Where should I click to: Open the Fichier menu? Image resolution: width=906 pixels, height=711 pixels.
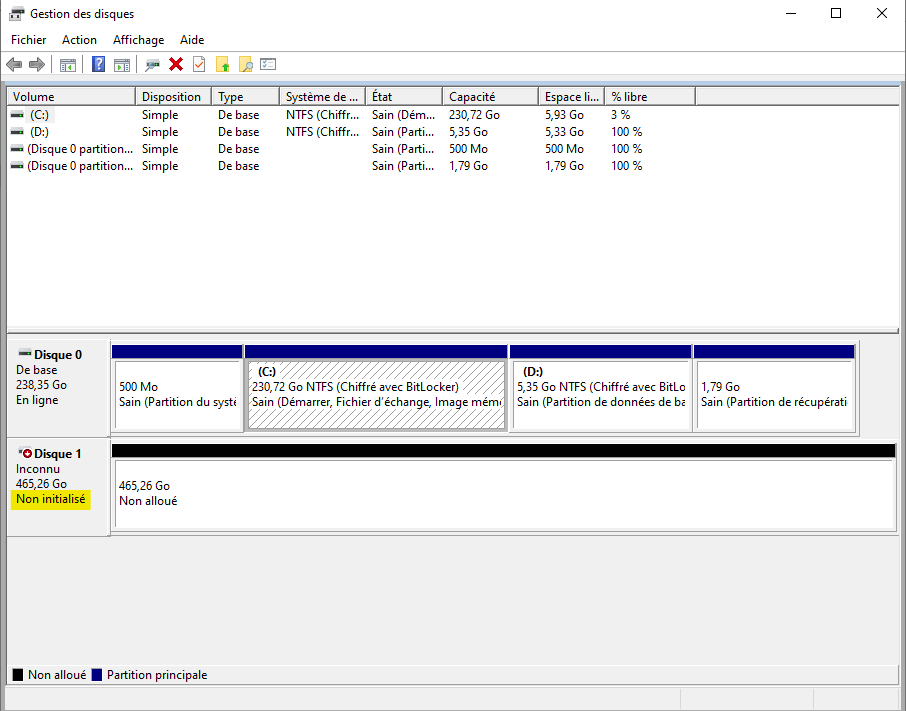pos(29,40)
